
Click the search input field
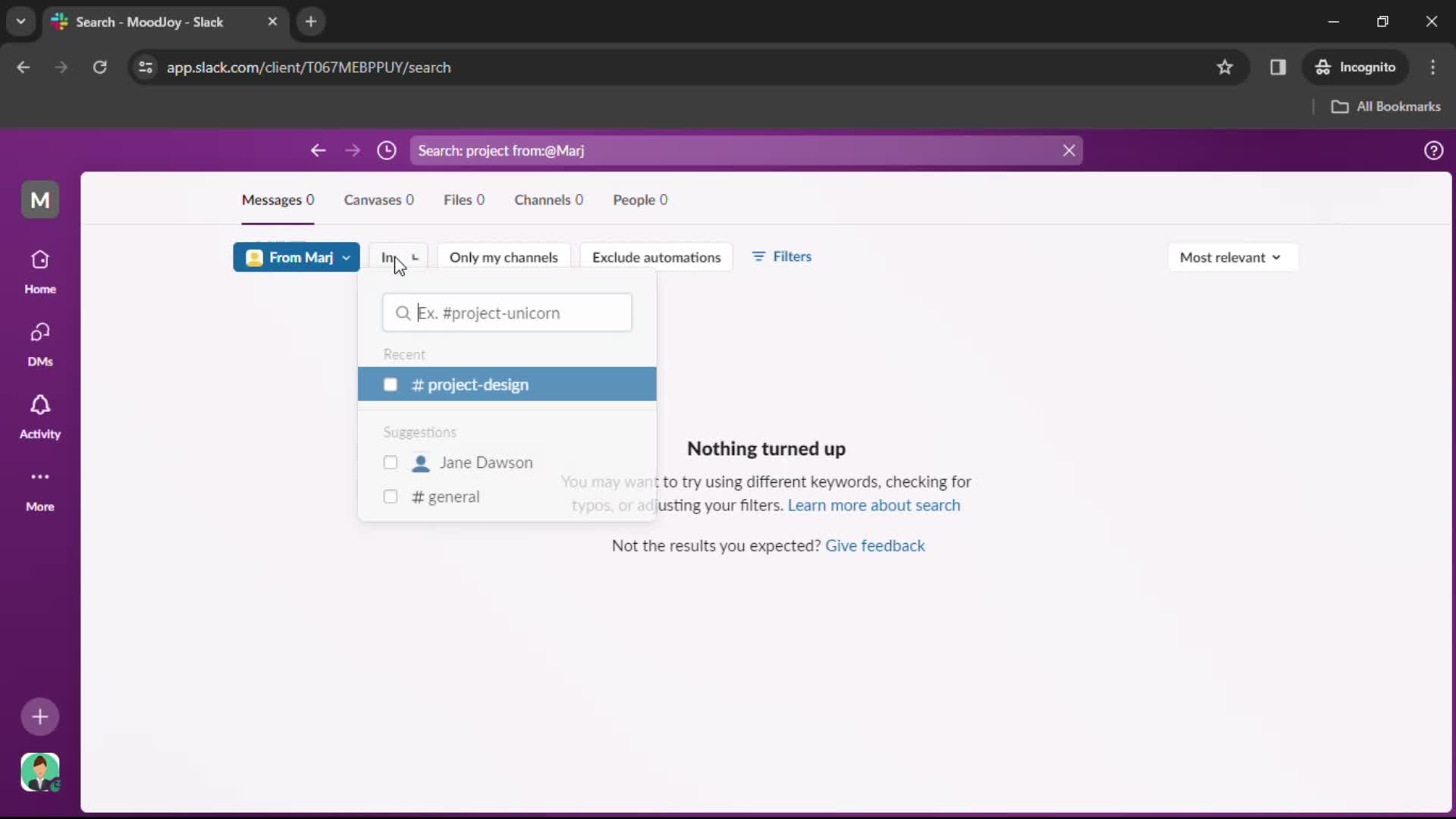click(507, 313)
